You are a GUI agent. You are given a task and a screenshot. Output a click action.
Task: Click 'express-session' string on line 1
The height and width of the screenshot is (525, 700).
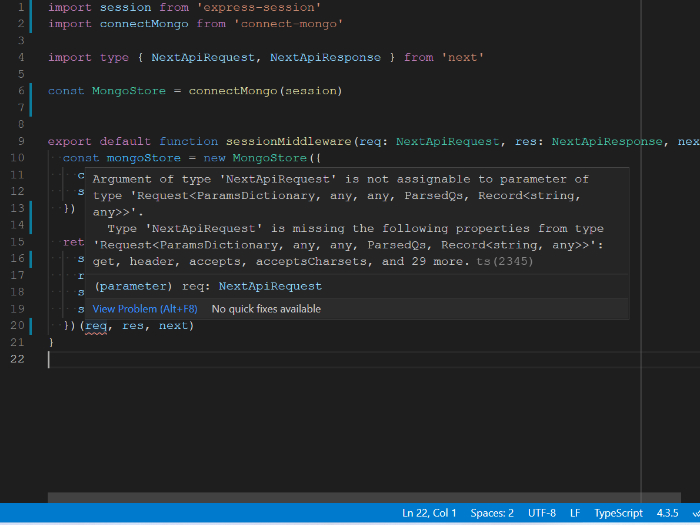tap(259, 8)
